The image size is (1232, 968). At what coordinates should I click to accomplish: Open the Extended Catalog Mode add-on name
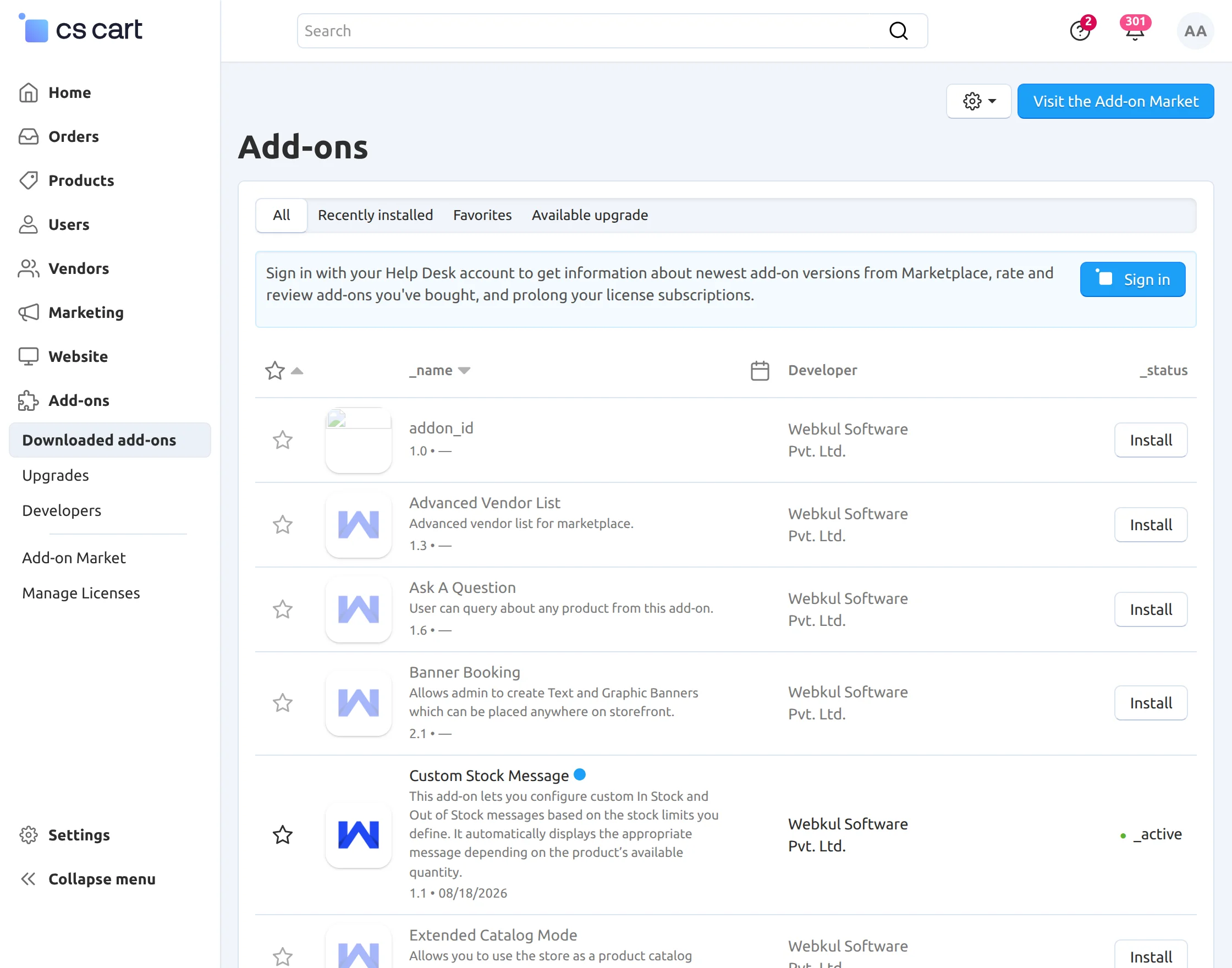pos(493,935)
